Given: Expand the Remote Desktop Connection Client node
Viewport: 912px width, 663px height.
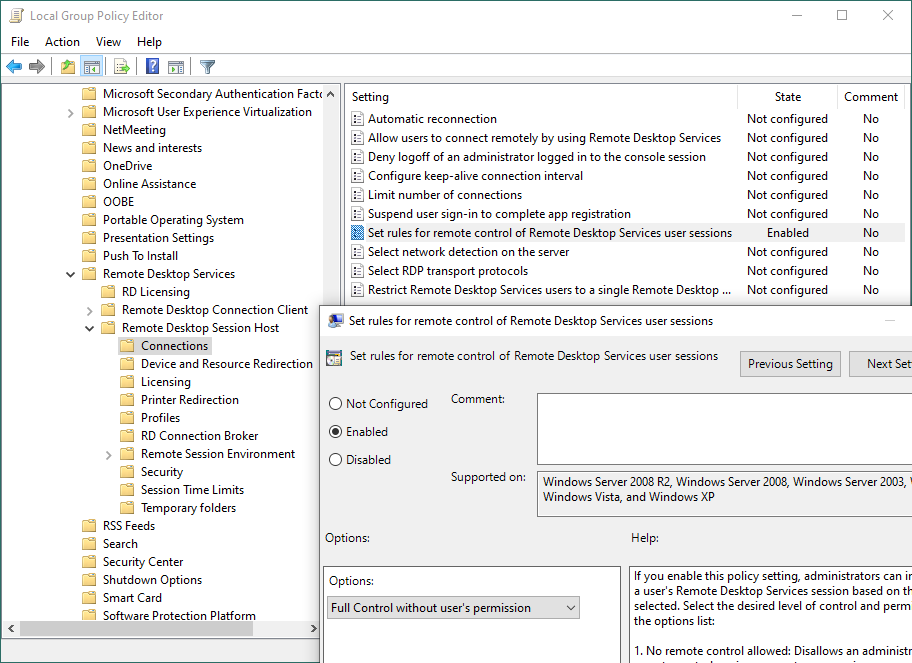Looking at the screenshot, I should pos(90,311).
